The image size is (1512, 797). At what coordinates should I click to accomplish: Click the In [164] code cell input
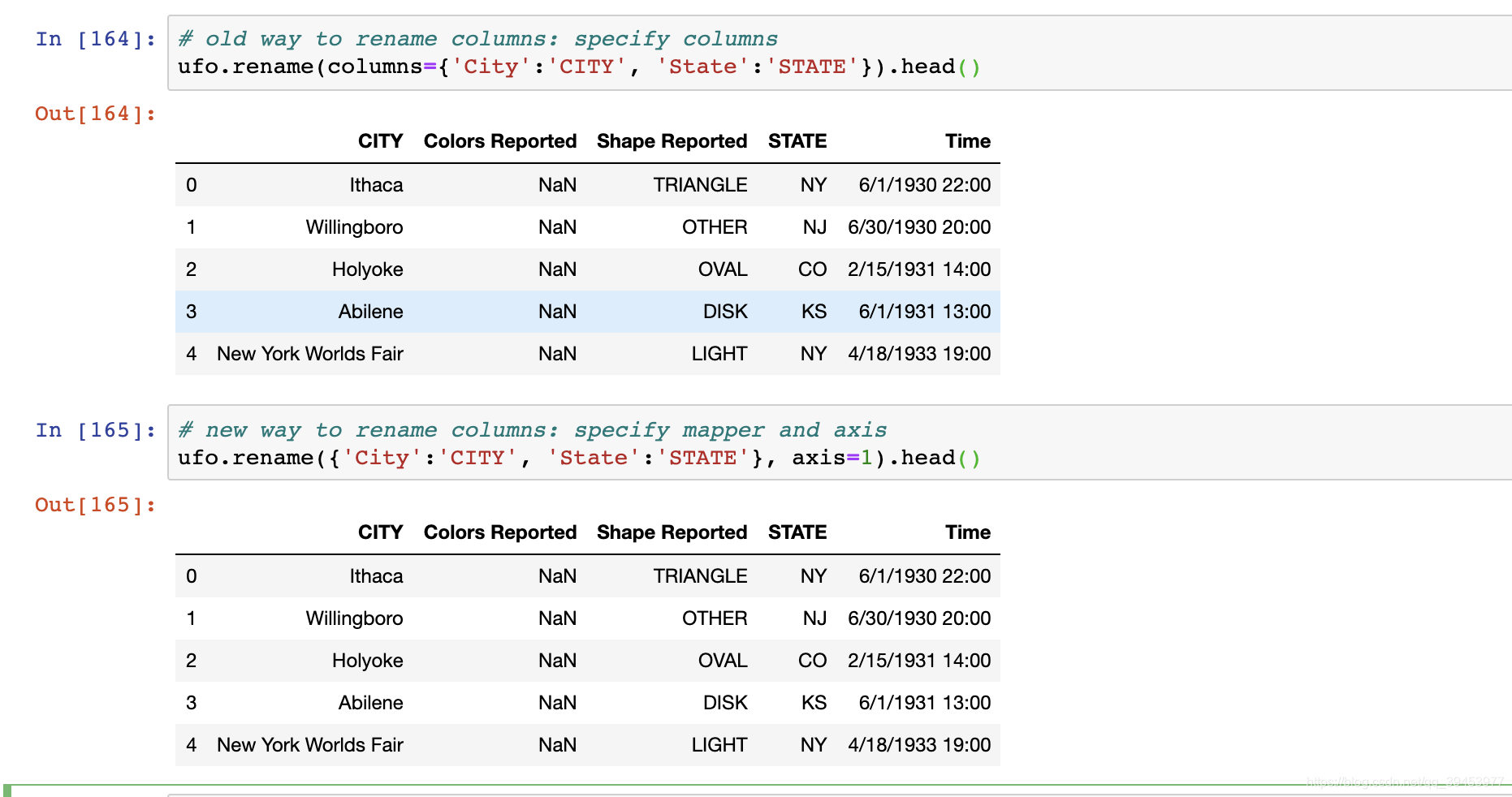[x=840, y=53]
